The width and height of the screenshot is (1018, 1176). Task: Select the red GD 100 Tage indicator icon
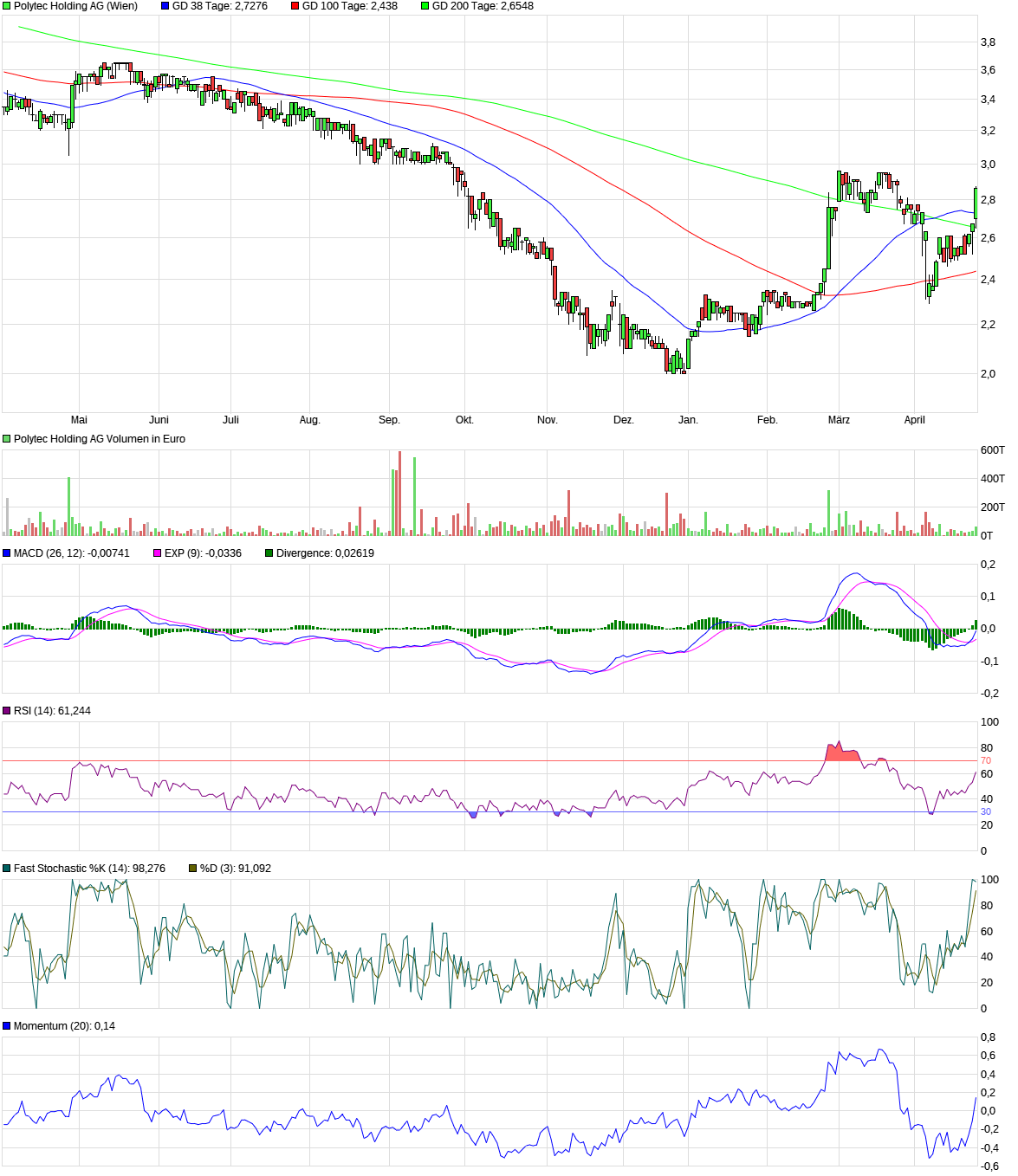[x=295, y=5]
